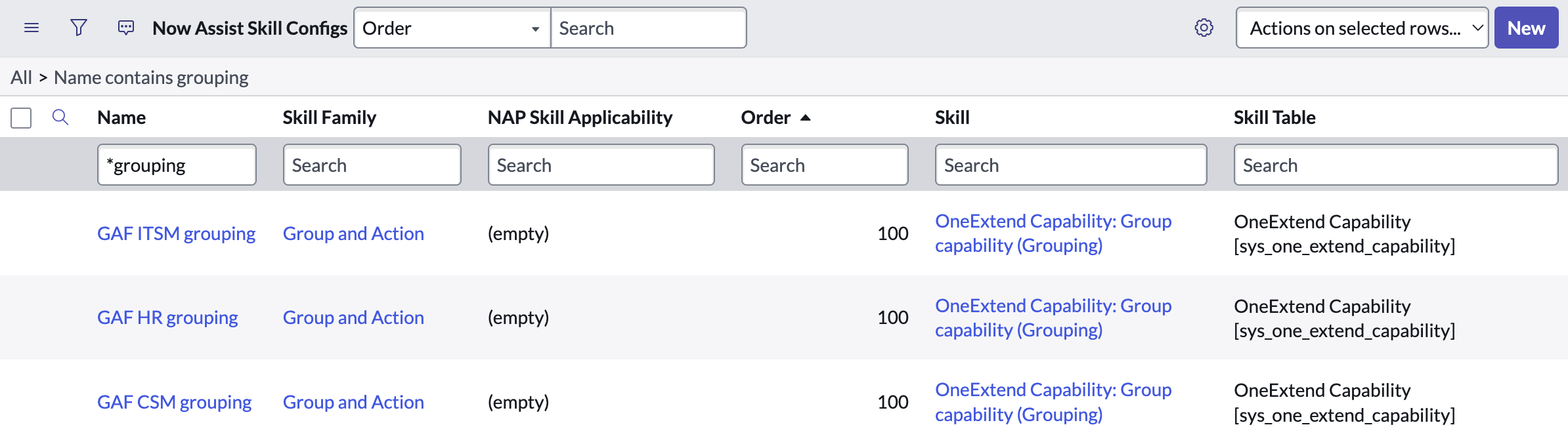1568x446 pixels.
Task: Open OneExtend Capability skill link in HR row
Action: coord(1053,317)
